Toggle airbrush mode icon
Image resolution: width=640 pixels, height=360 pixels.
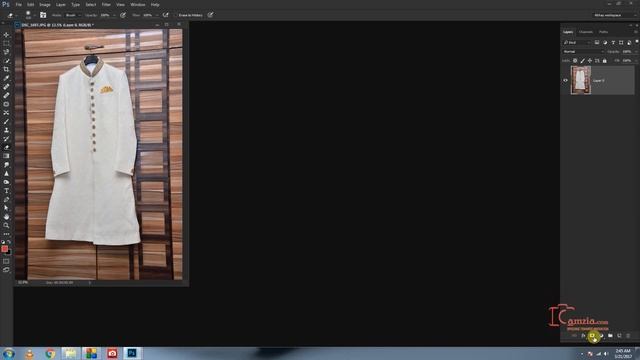point(165,15)
